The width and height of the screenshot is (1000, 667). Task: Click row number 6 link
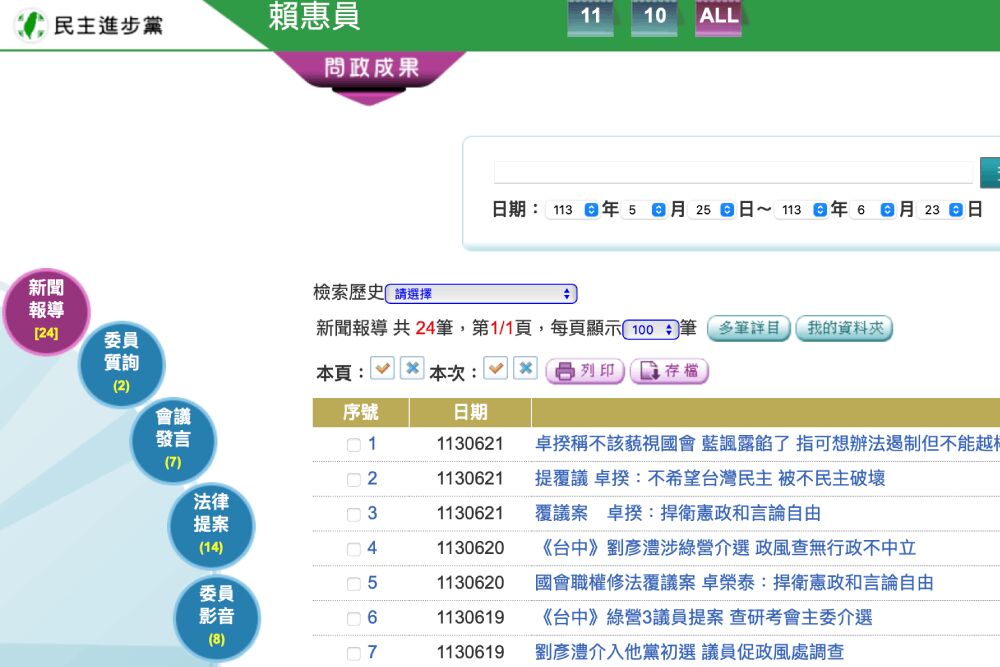[x=372, y=617]
